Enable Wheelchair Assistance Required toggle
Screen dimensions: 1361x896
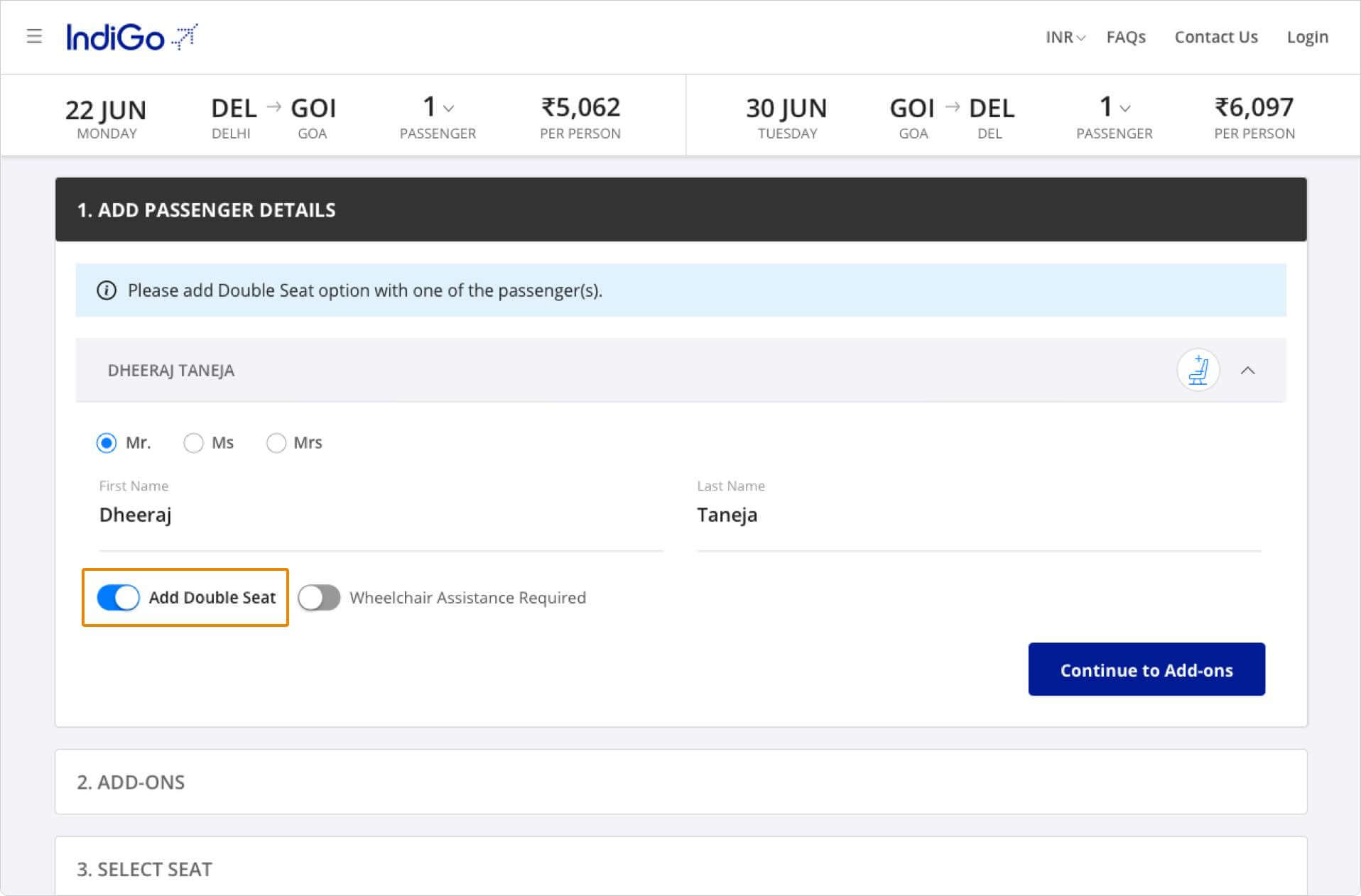[x=319, y=598]
